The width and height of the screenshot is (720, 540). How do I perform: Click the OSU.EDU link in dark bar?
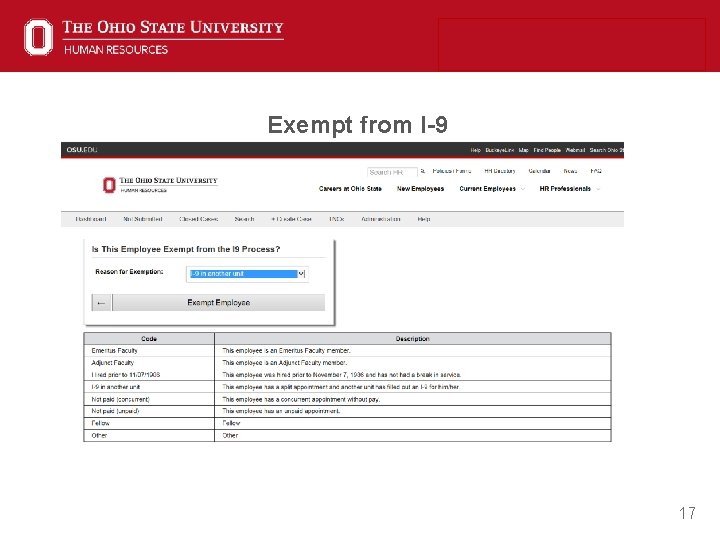coord(82,150)
